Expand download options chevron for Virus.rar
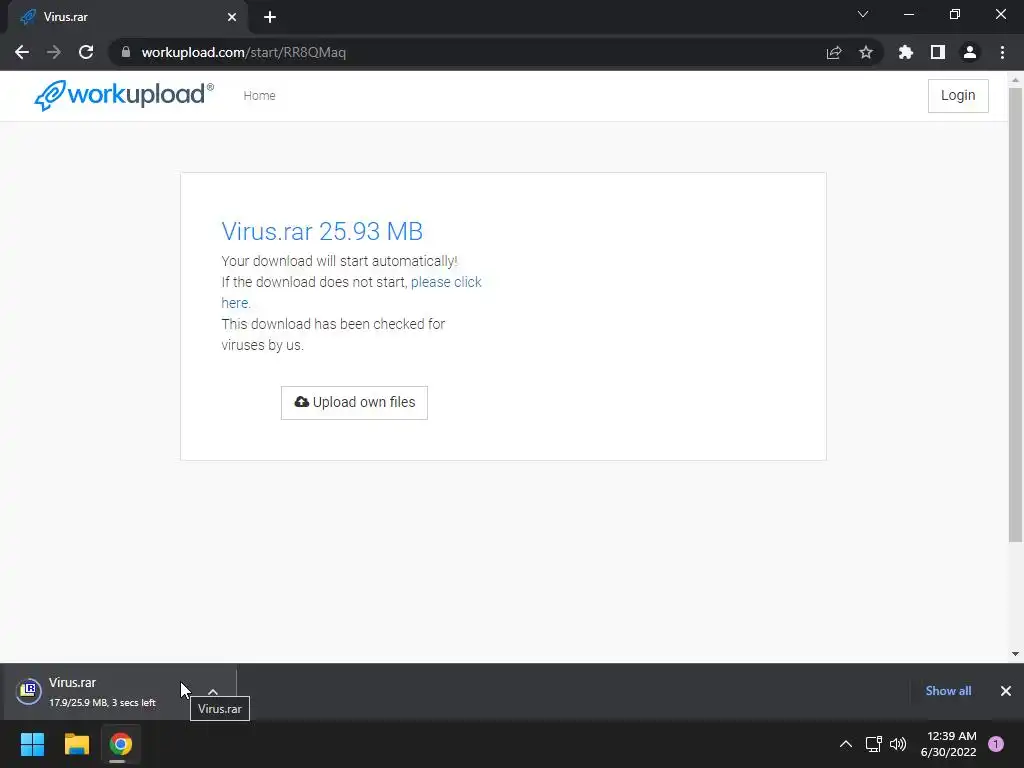Viewport: 1024px width, 768px height. coord(213,691)
